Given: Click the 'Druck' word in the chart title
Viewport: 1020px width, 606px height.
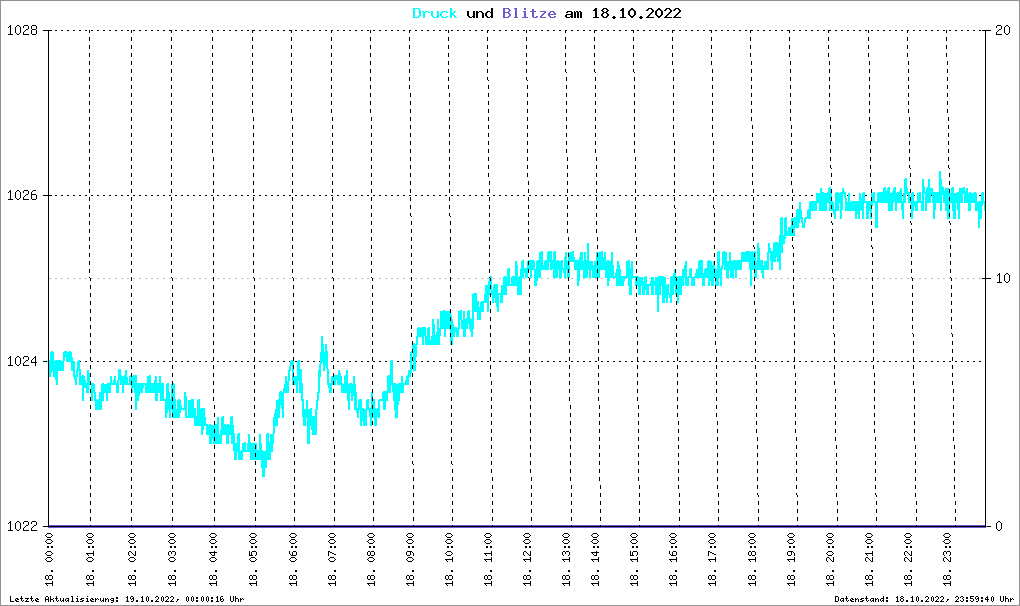Looking at the screenshot, I should click(x=435, y=14).
